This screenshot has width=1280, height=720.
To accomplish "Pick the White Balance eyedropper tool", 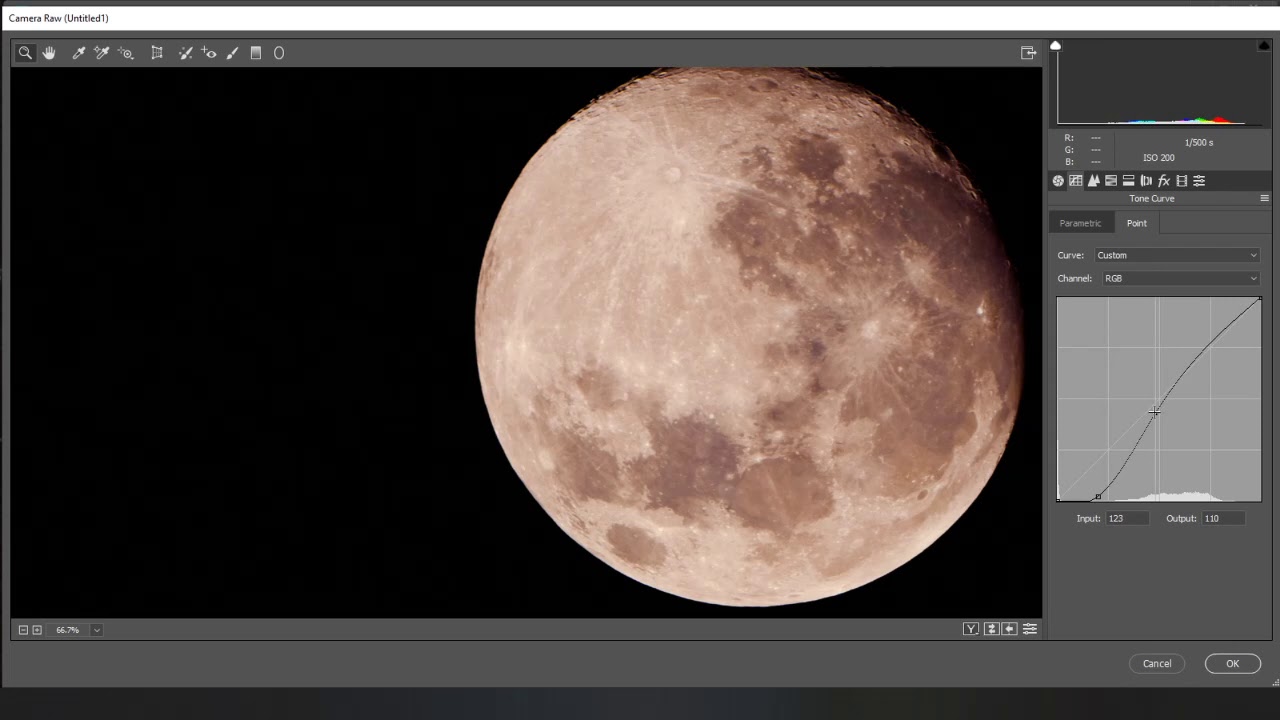I will click(x=79, y=53).
